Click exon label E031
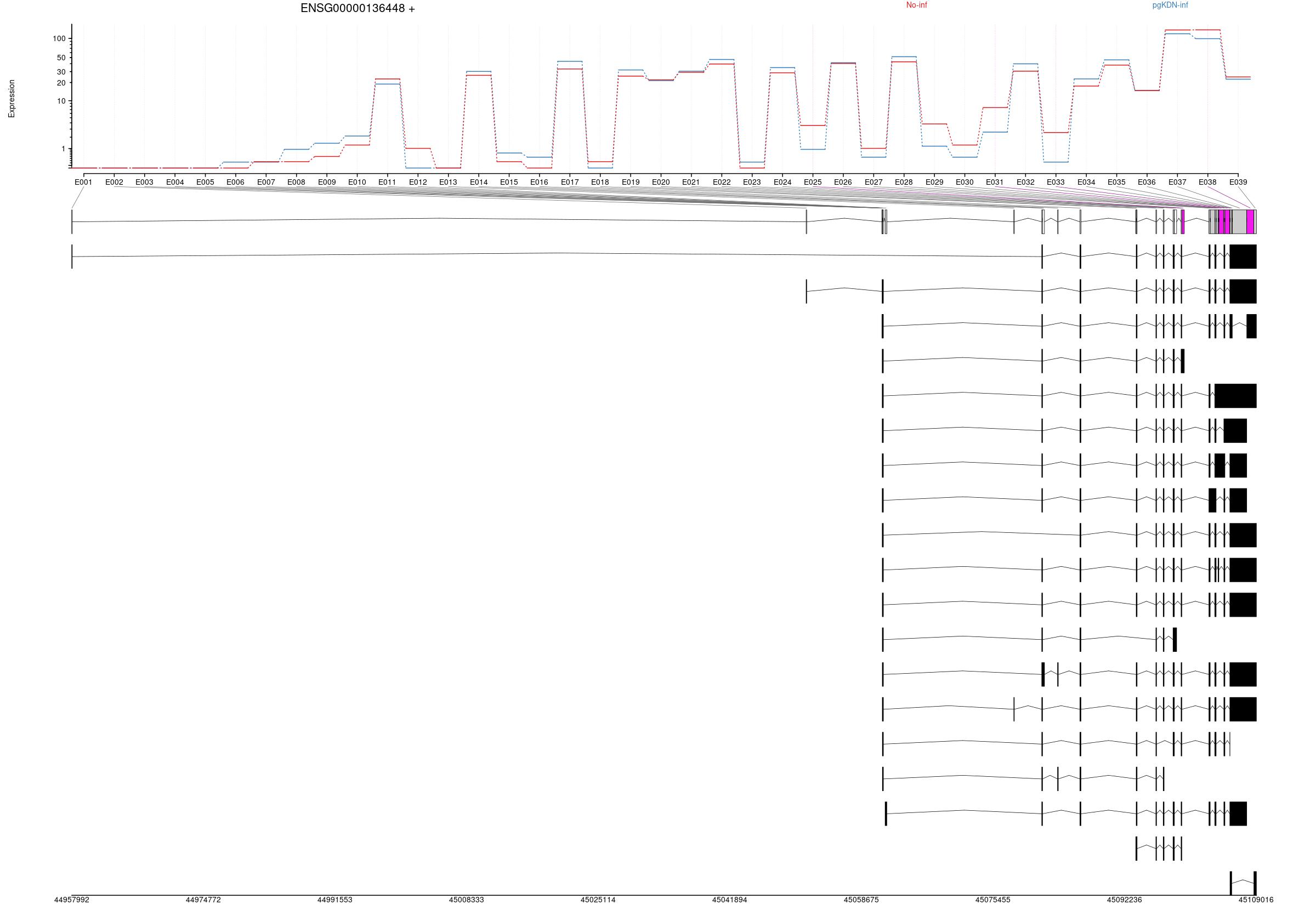This screenshot has height=910, width=1316. pos(995,183)
